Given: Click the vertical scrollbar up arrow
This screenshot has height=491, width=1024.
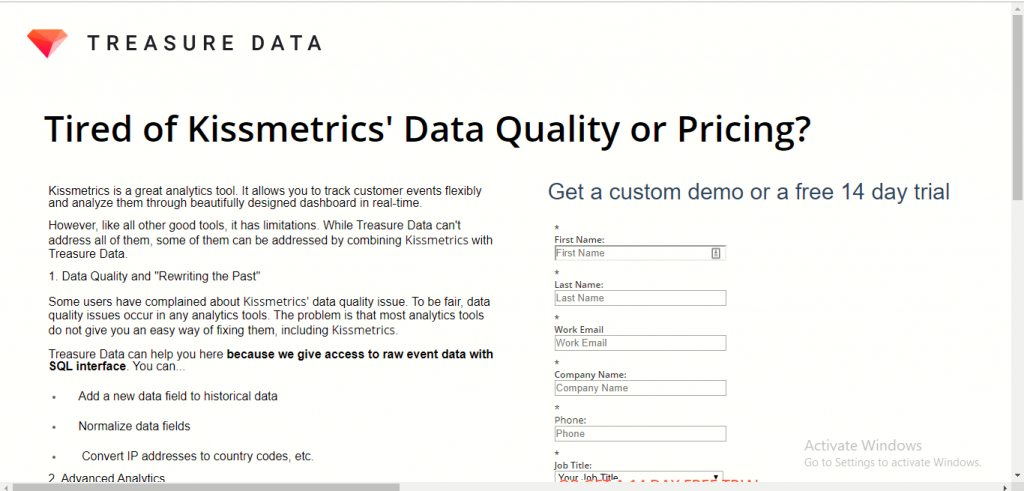Looking at the screenshot, I should [x=1017, y=7].
